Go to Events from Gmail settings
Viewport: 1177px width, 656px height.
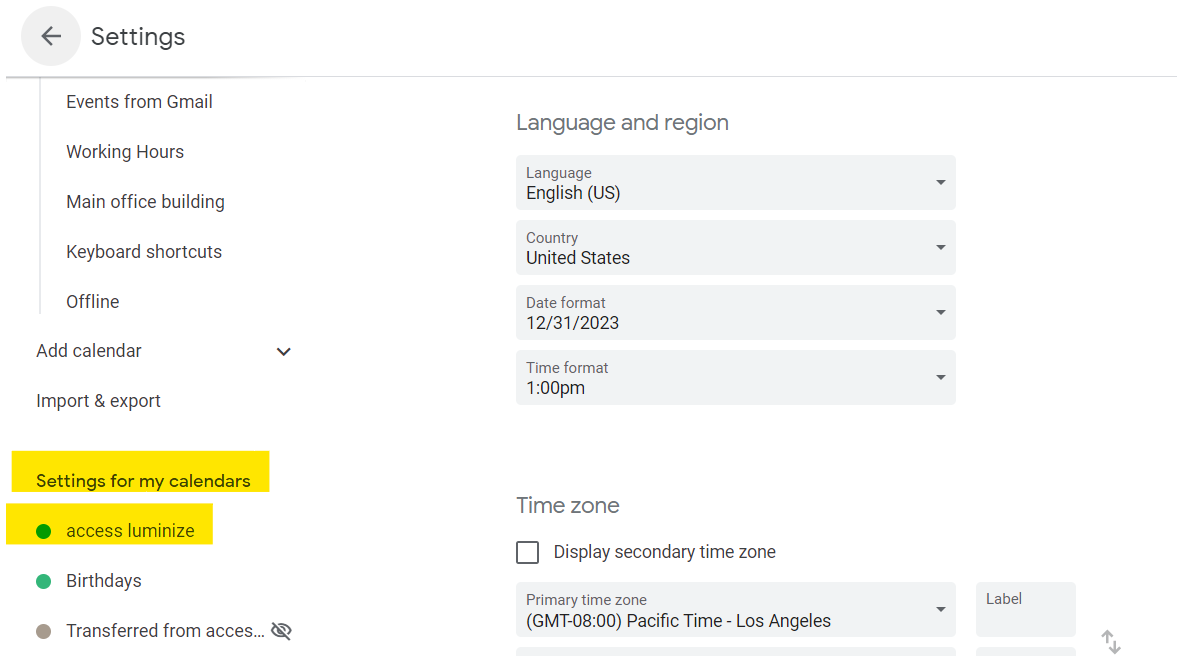(x=139, y=102)
